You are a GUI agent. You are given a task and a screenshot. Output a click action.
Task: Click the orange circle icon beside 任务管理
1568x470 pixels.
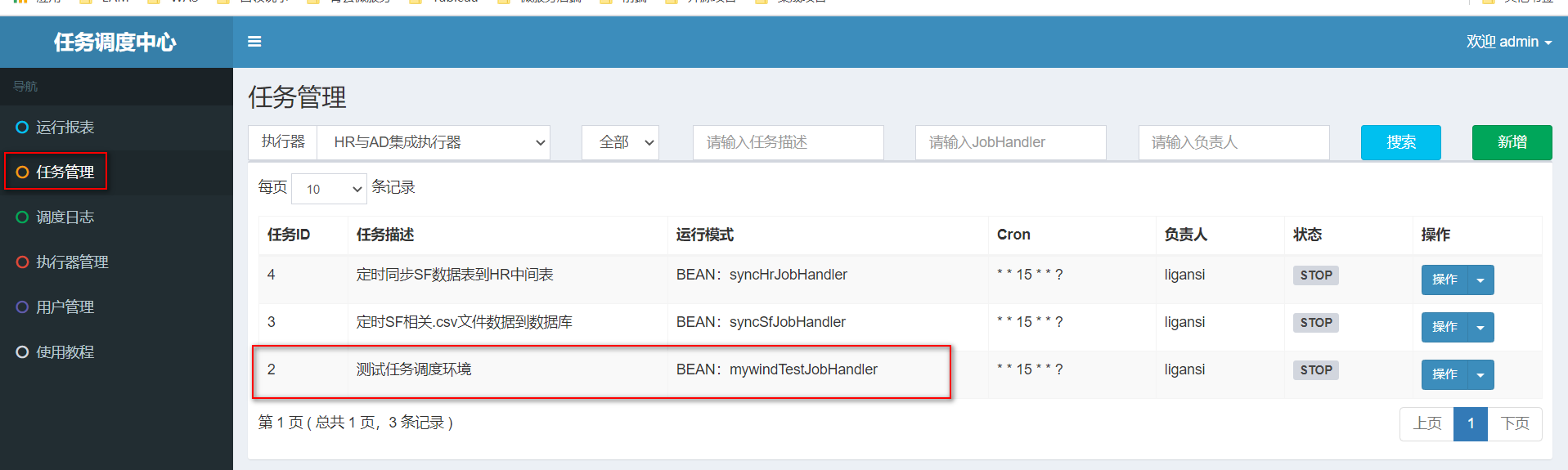pyautogui.click(x=22, y=172)
